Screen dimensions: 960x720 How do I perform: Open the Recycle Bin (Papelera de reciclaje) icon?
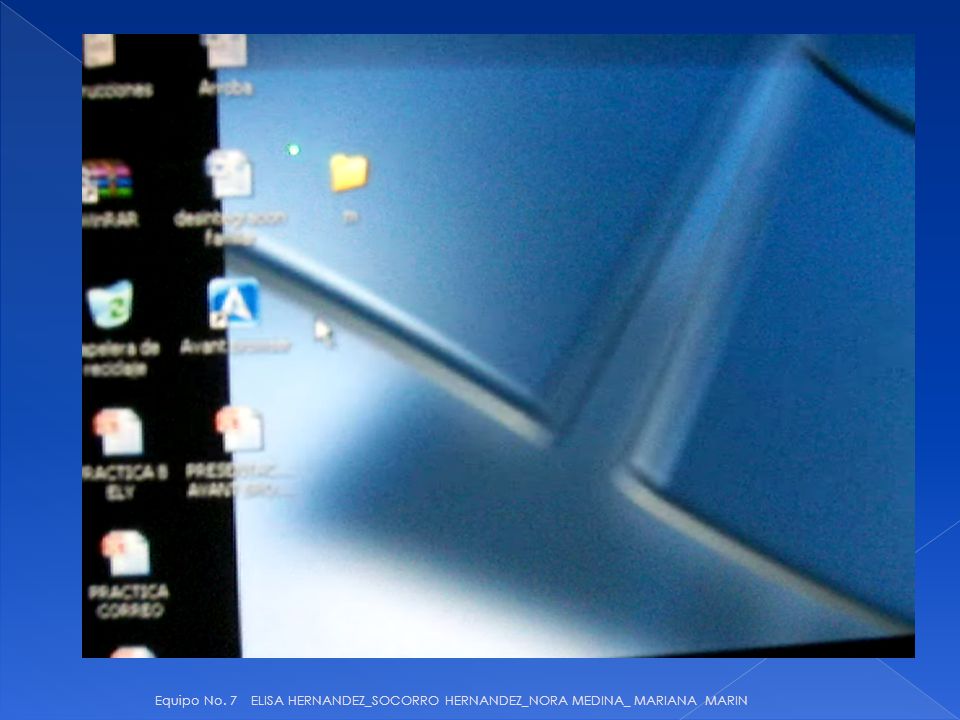point(110,304)
